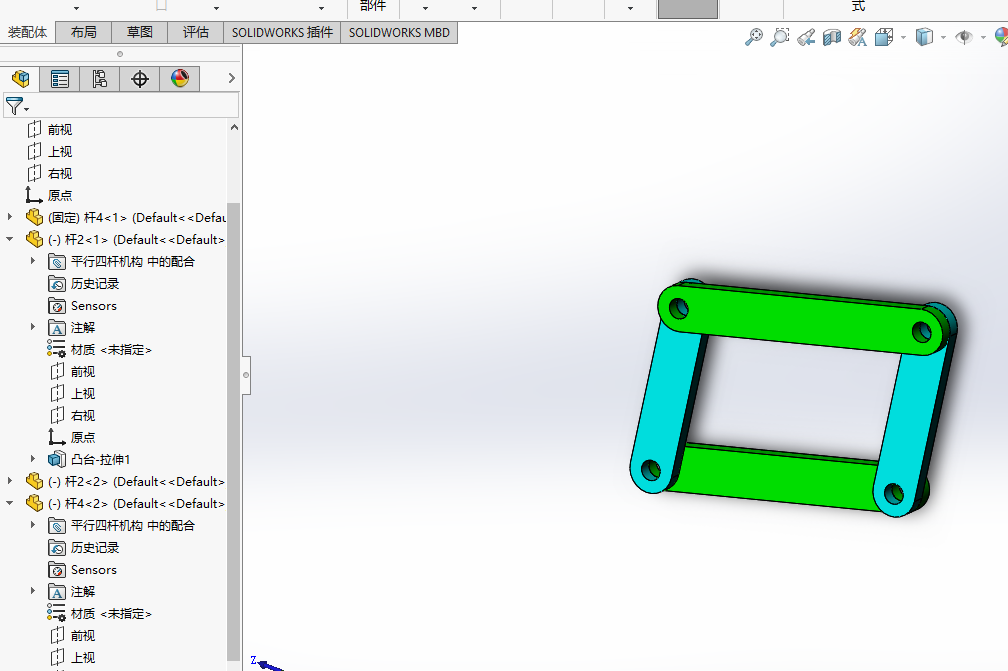This screenshot has height=671, width=1008.
Task: Expand manager tabs with the right chevron
Action: [x=231, y=78]
